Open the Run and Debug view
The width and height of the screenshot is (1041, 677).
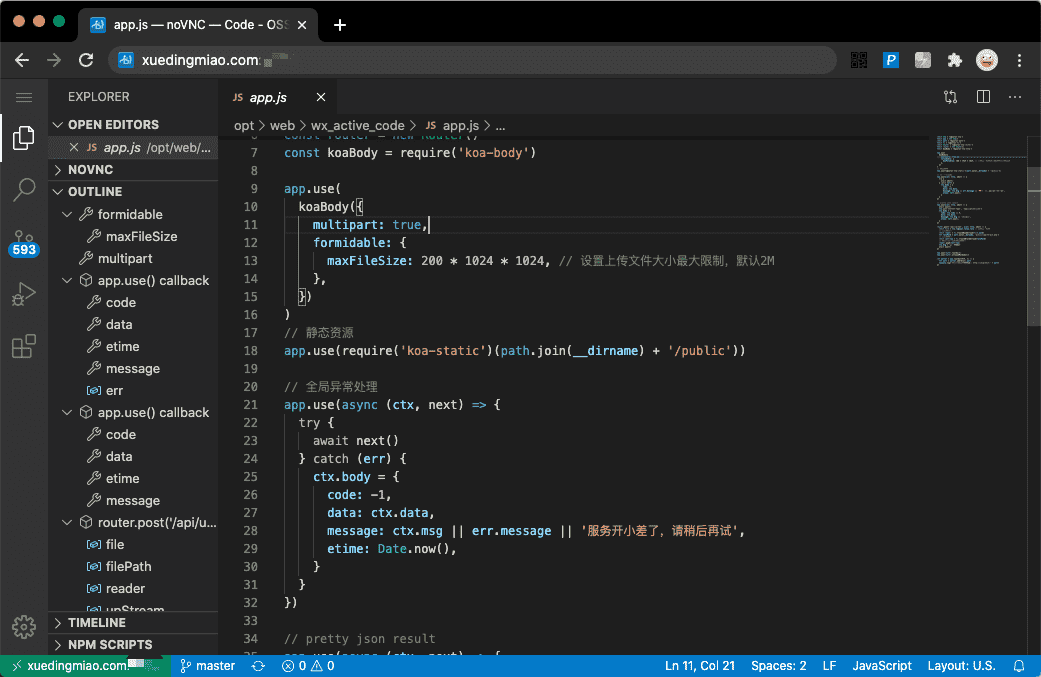(x=24, y=295)
